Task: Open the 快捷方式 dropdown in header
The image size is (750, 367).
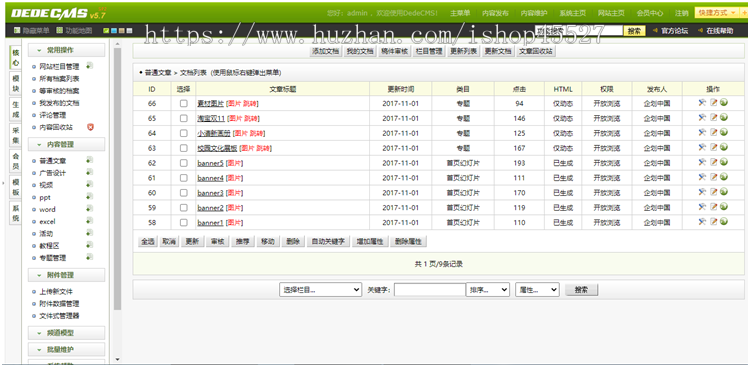Action: pos(716,13)
